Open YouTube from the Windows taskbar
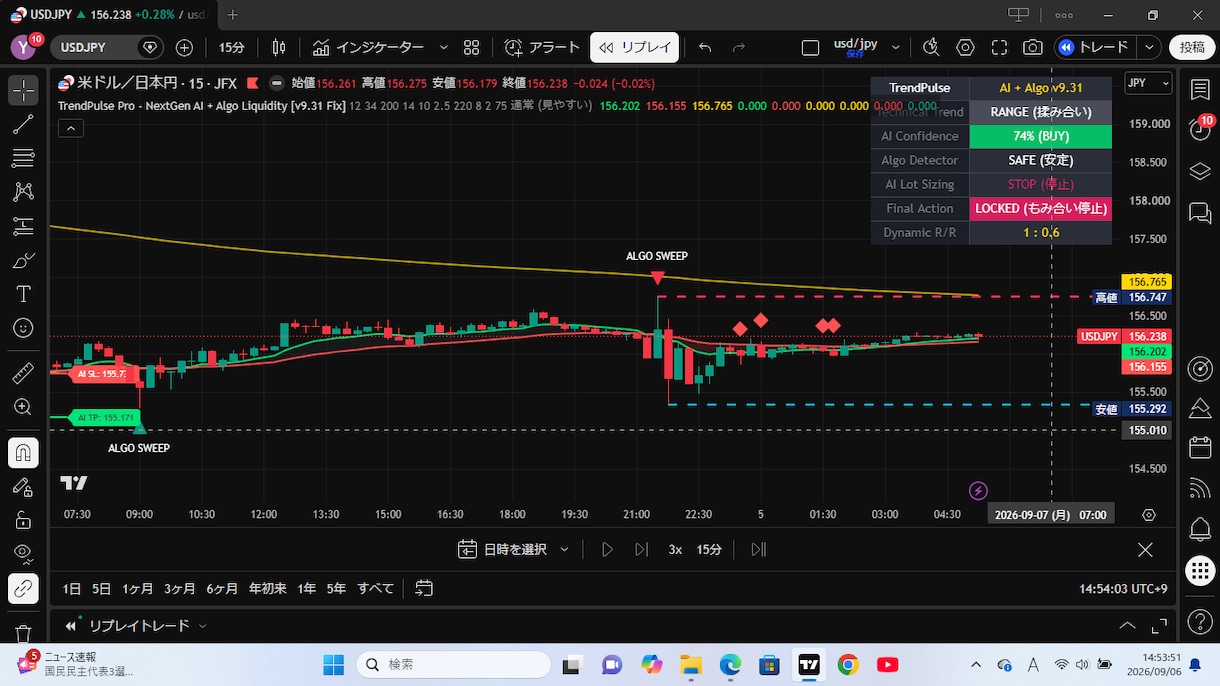 pyautogui.click(x=887, y=664)
